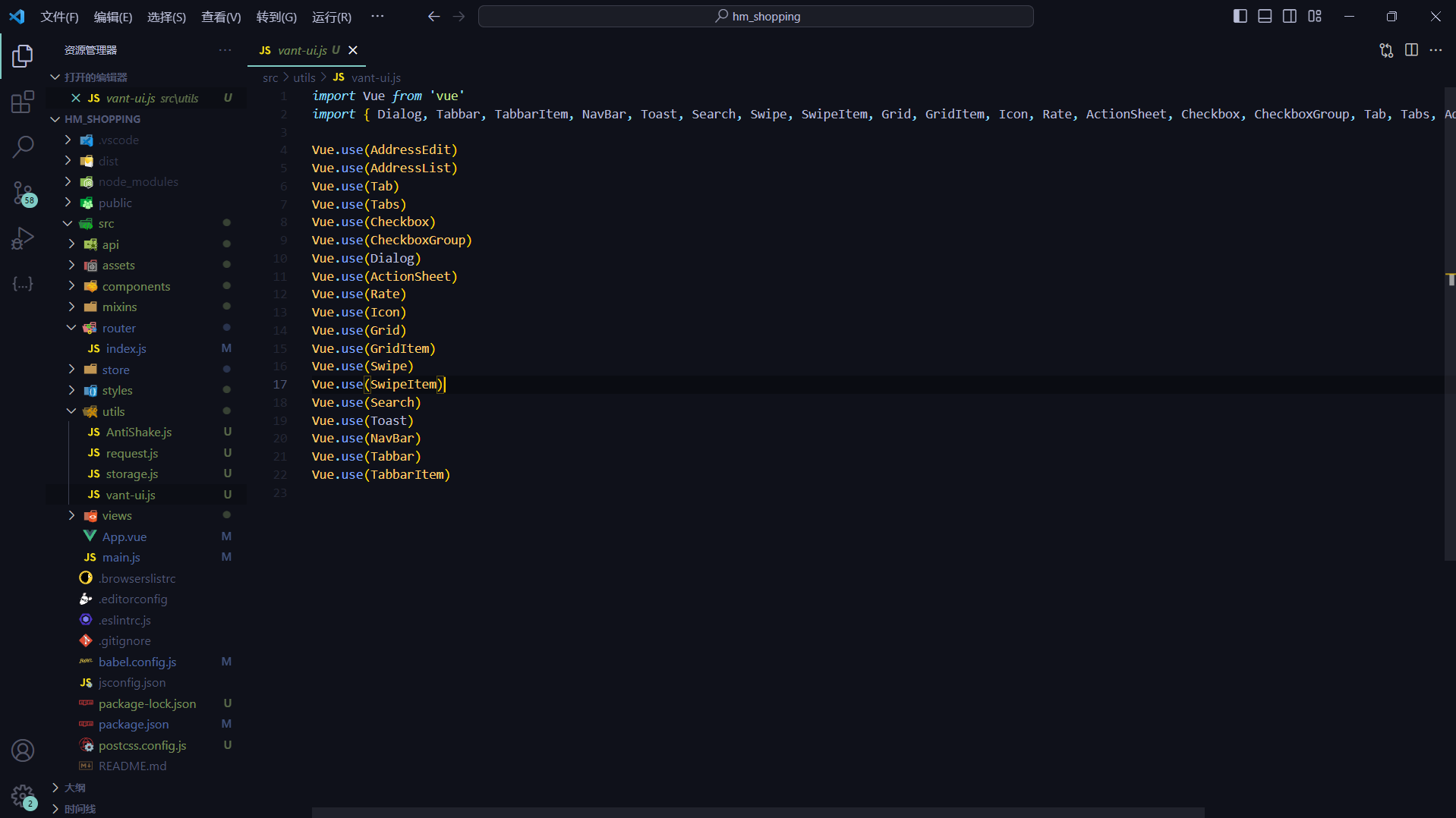
Task: Open the 查看(V) menu
Action: point(221,17)
